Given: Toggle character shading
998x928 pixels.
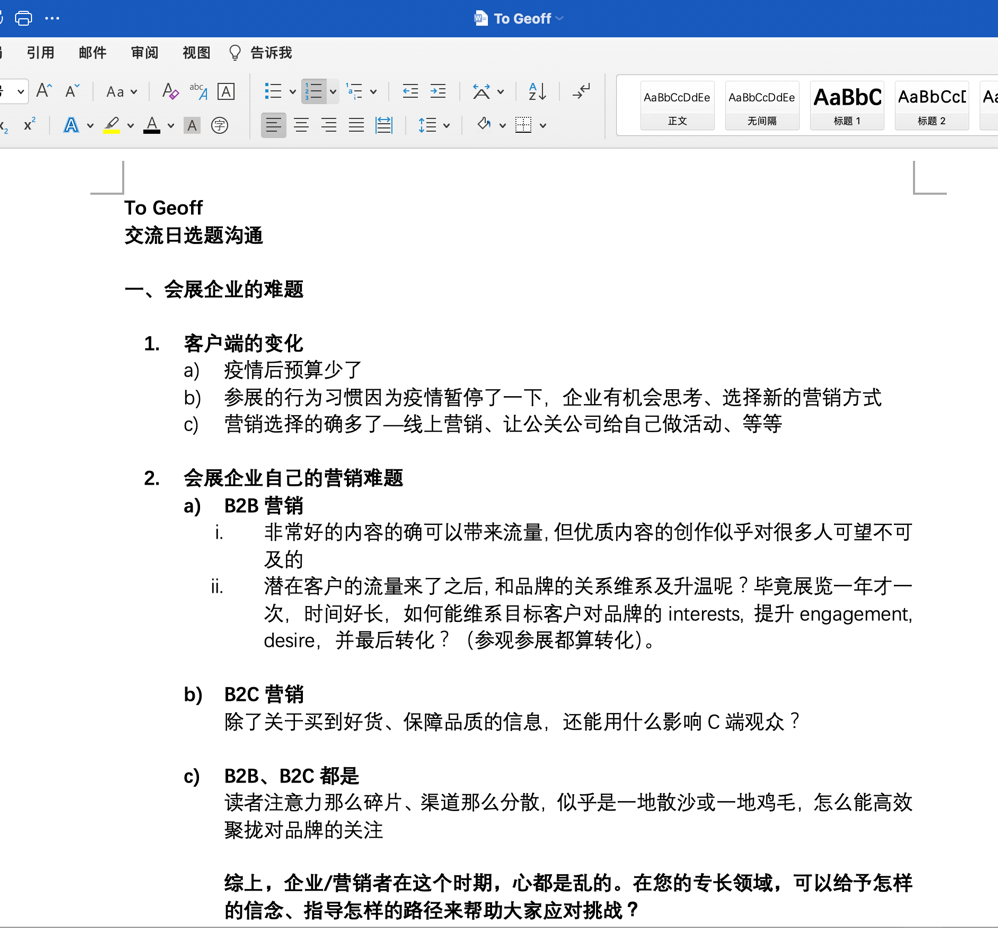Looking at the screenshot, I should pos(192,125).
